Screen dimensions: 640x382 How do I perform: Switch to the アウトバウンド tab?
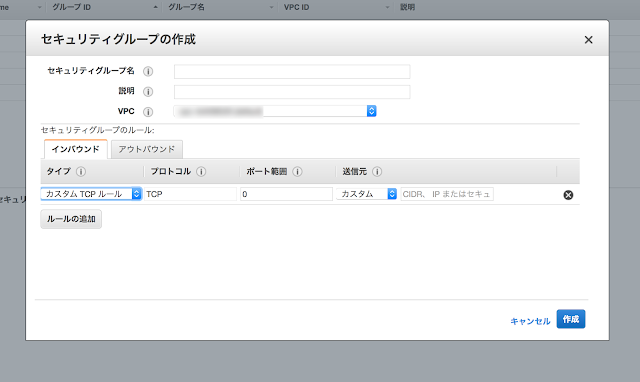(147, 149)
